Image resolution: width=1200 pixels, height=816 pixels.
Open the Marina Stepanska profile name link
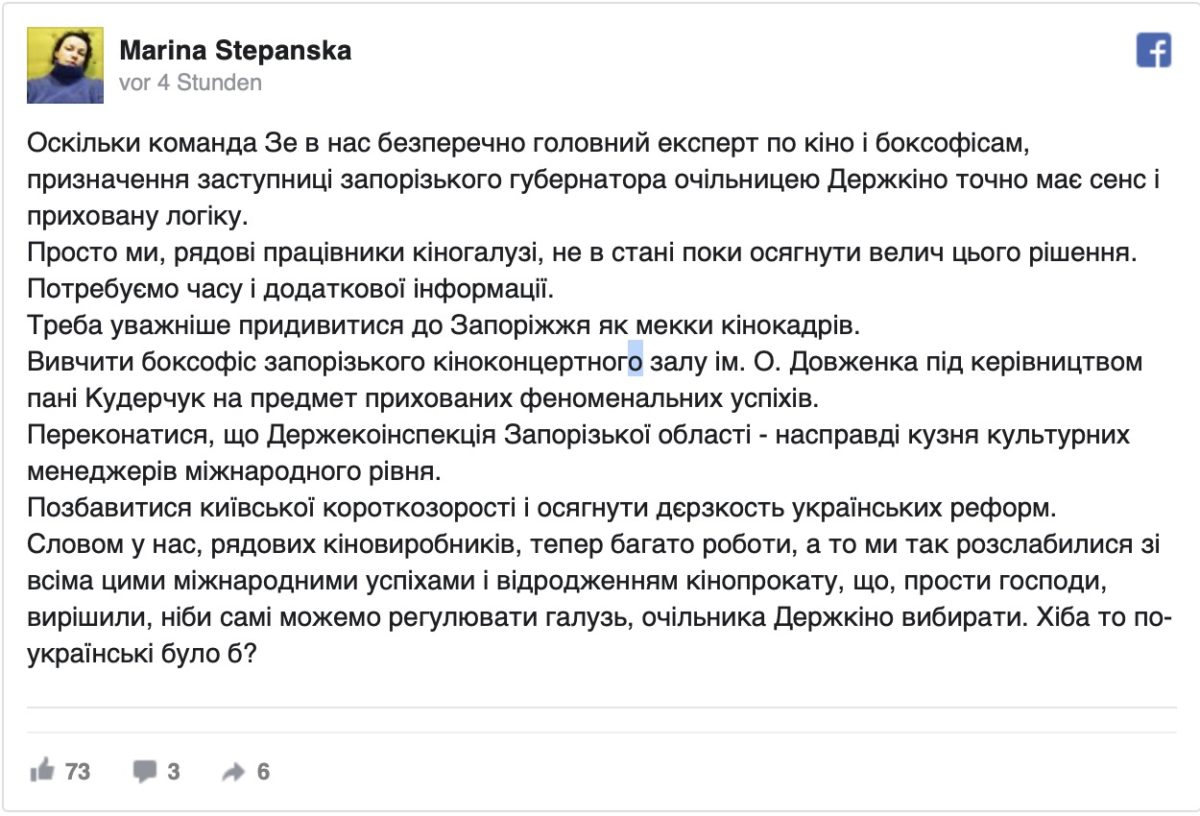[235, 50]
